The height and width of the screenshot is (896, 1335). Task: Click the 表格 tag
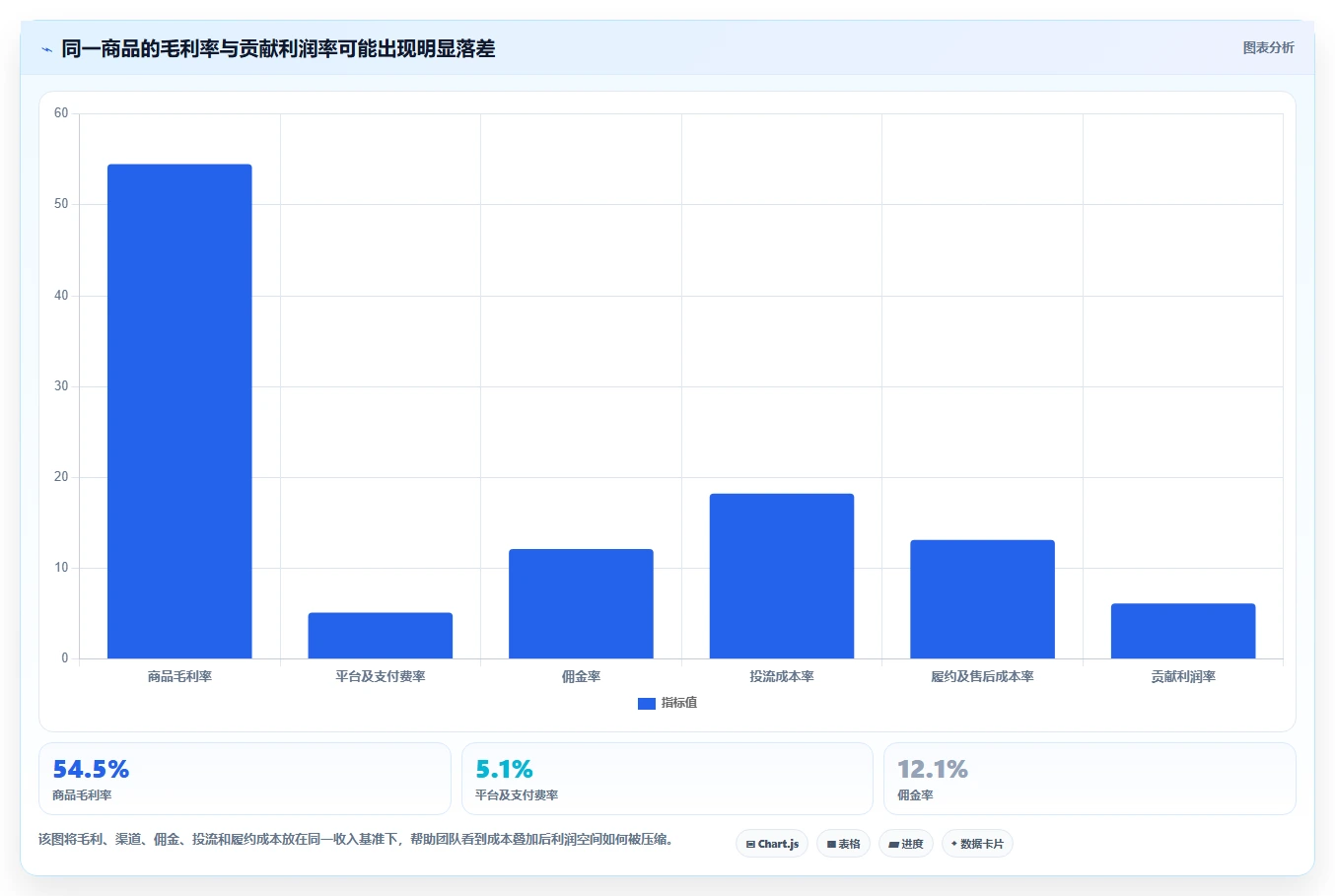click(843, 844)
